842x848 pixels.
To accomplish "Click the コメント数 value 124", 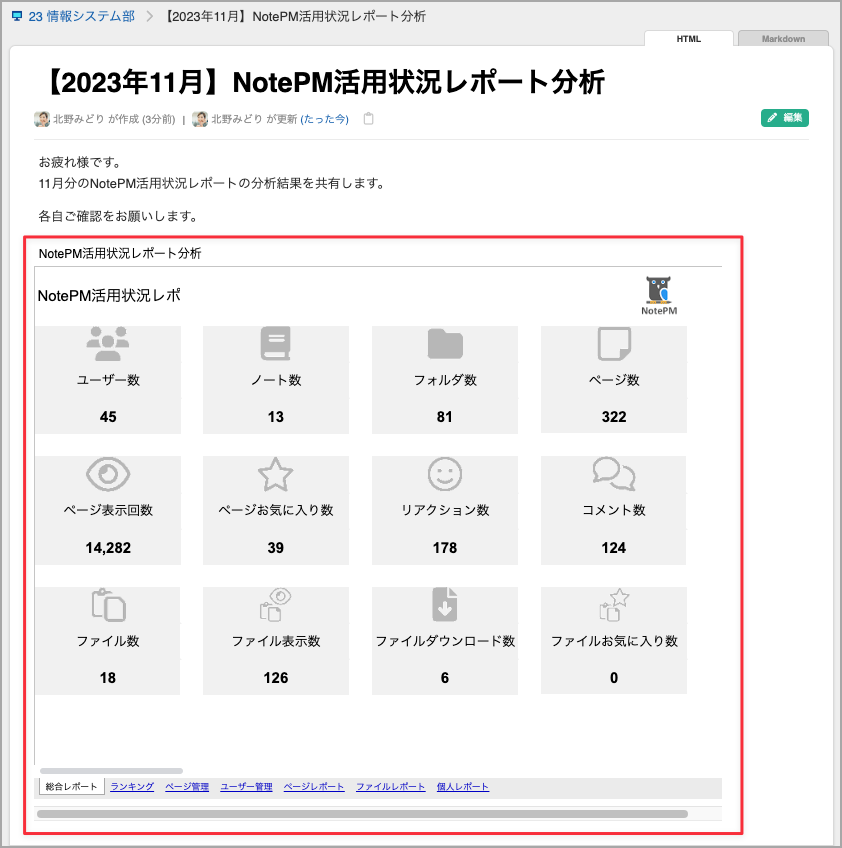I will point(614,548).
